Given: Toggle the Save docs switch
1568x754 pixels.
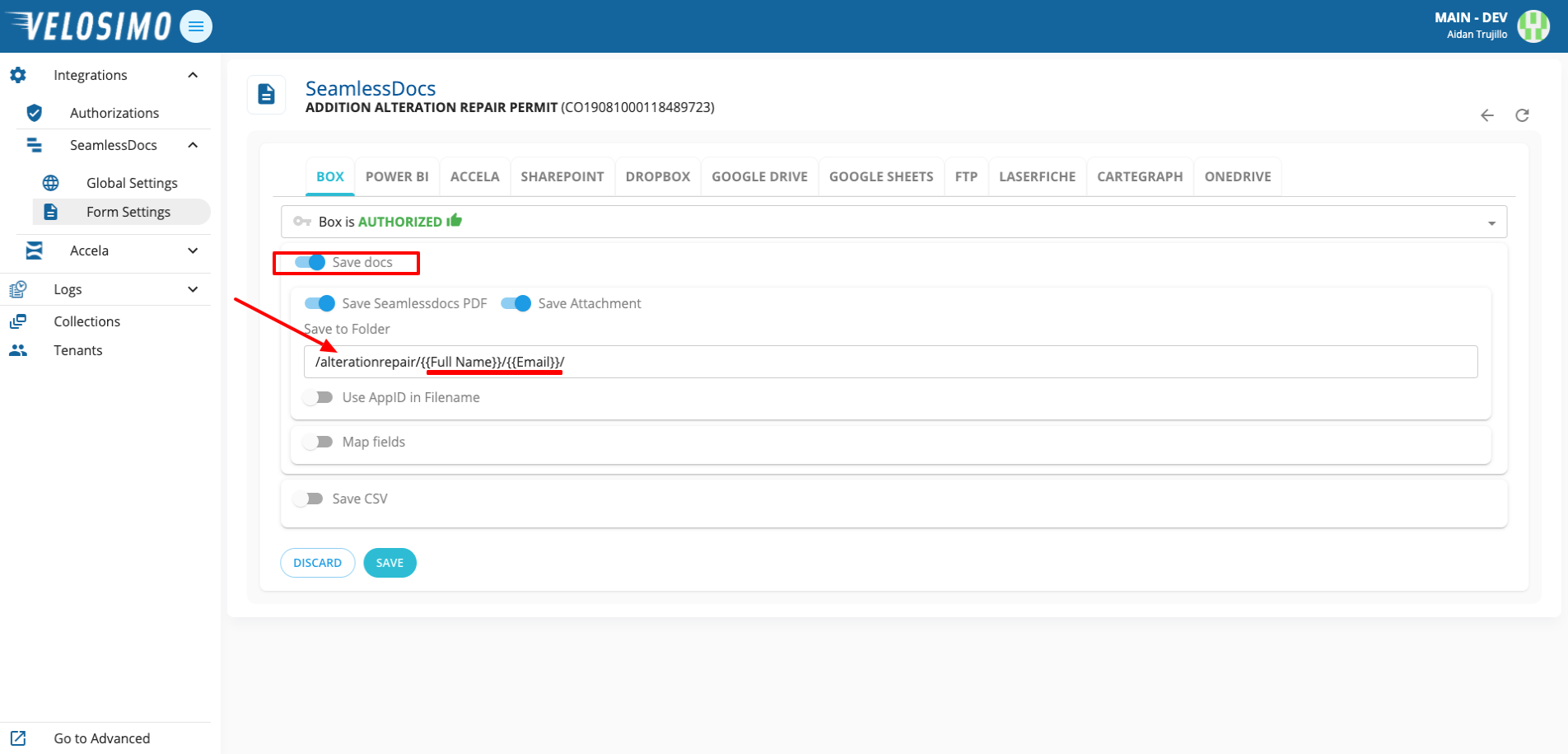Looking at the screenshot, I should (x=310, y=262).
